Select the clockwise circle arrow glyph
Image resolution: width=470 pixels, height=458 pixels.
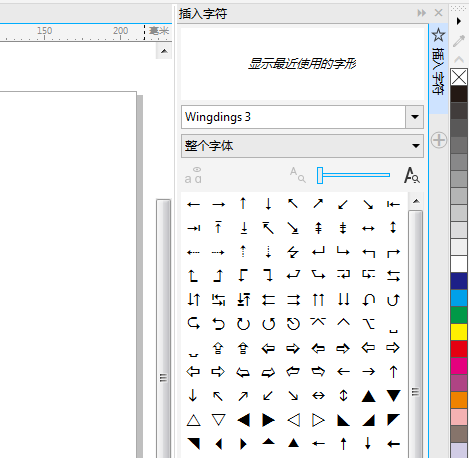pyautogui.click(x=243, y=323)
